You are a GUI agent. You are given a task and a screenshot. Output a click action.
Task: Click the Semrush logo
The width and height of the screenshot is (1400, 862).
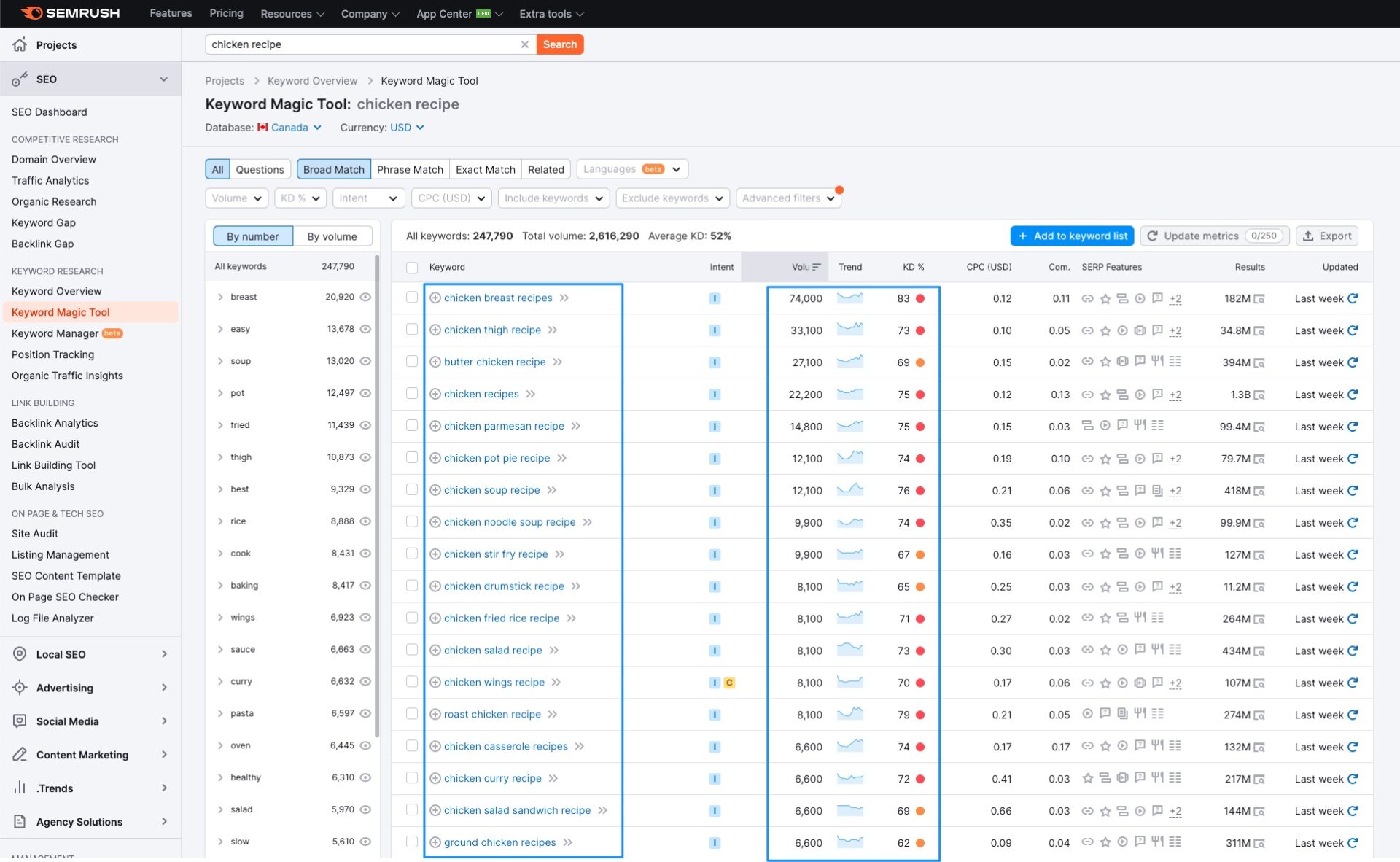(x=71, y=13)
